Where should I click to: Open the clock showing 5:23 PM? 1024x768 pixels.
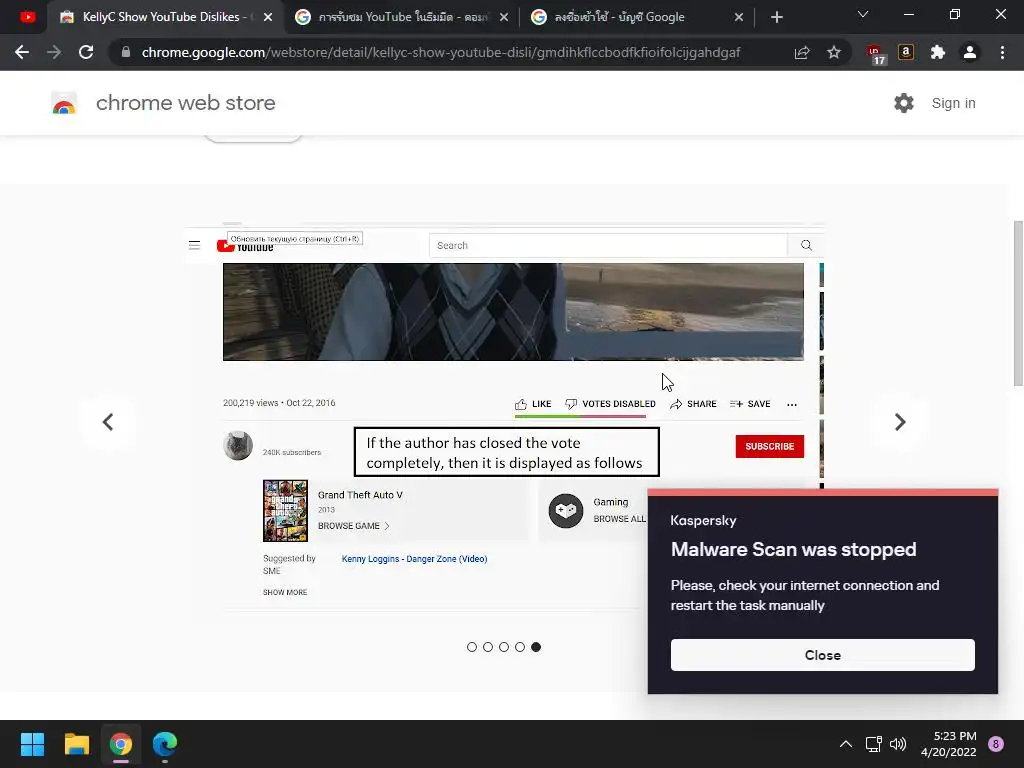949,744
